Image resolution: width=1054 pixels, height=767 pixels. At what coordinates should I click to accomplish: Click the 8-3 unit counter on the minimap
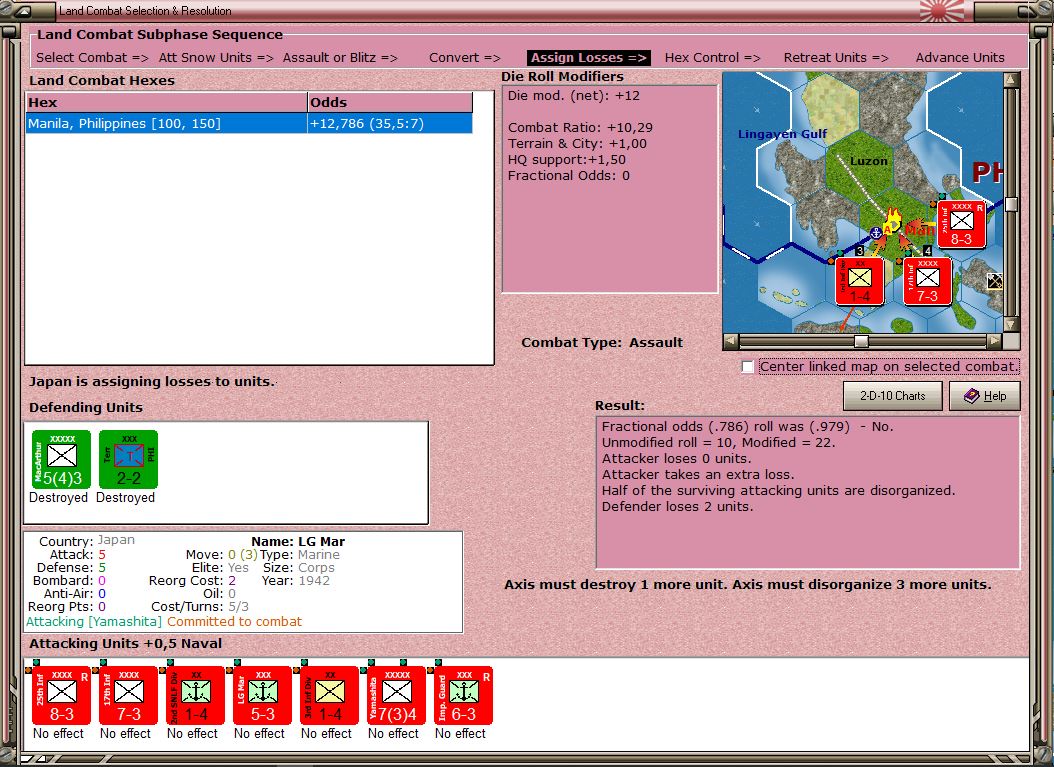click(x=961, y=225)
